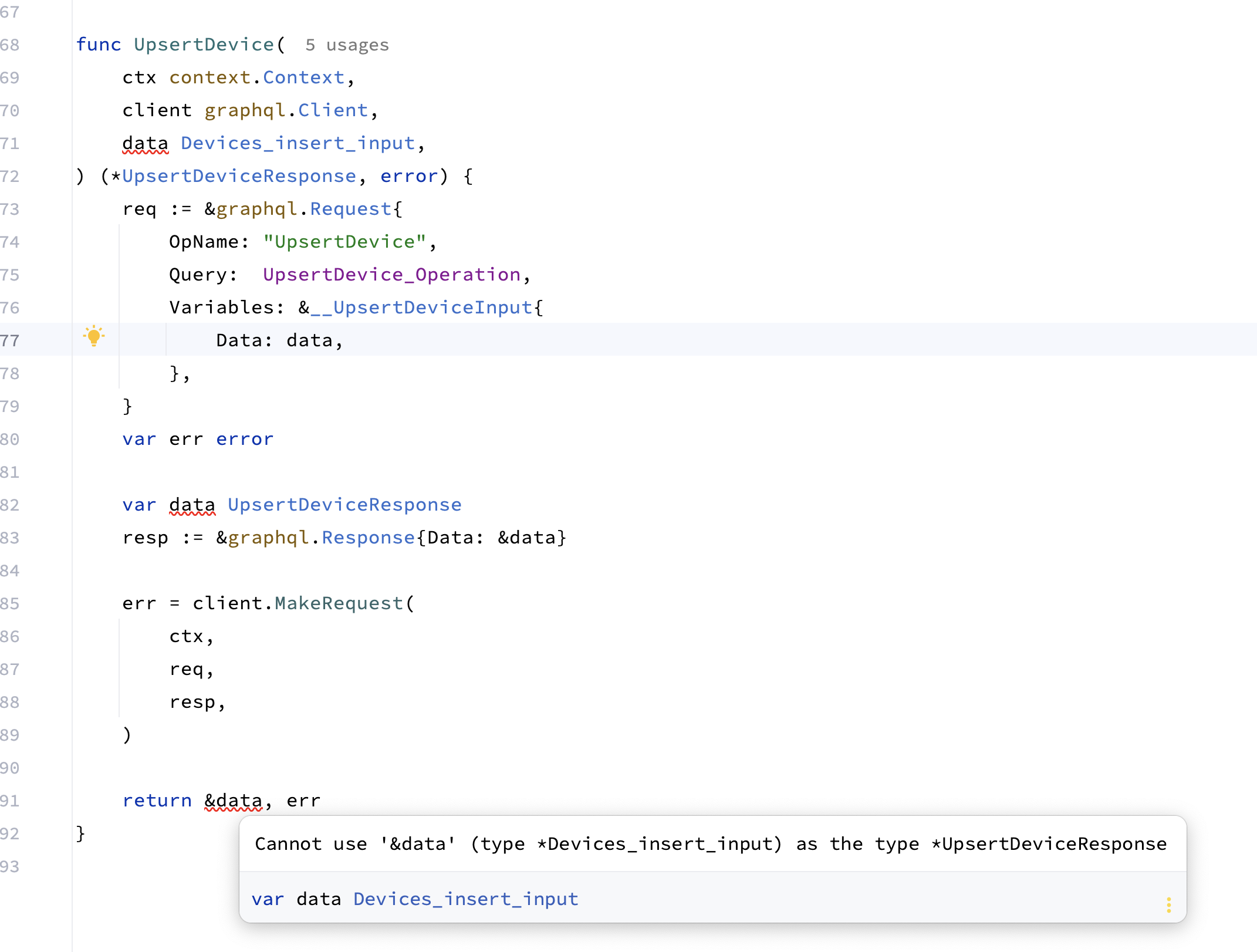This screenshot has width=1257, height=952.
Task: Click the UpsertDevice function name
Action: click(204, 45)
